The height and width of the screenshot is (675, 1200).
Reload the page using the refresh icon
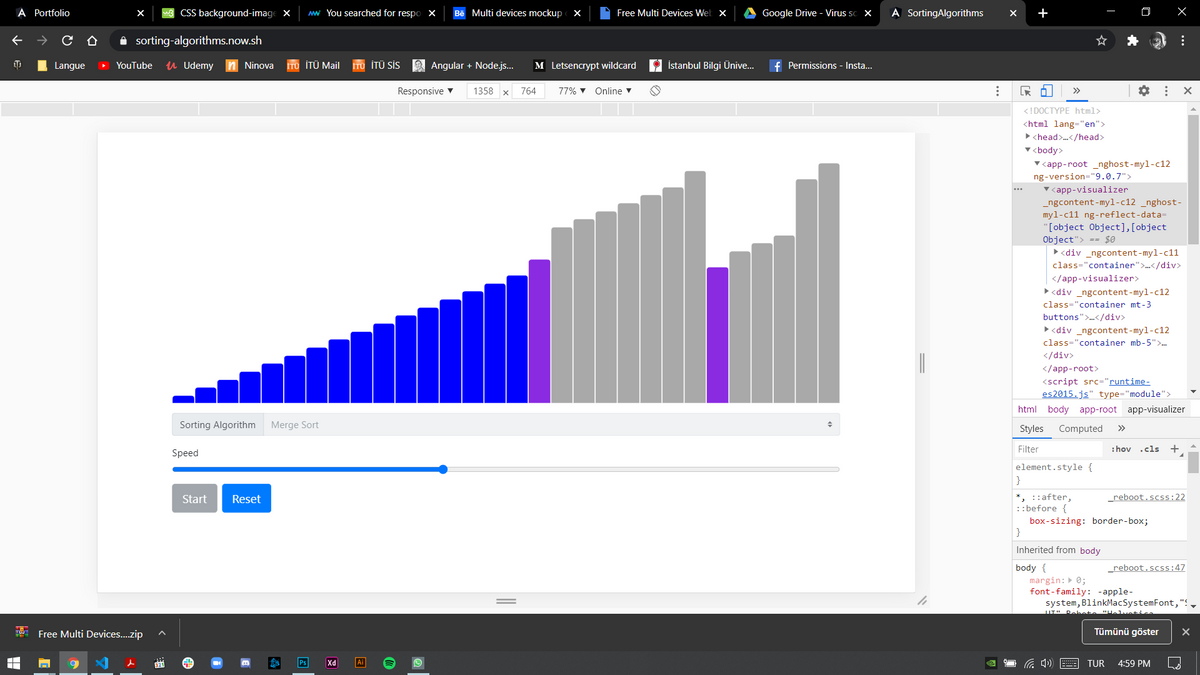pos(66,41)
